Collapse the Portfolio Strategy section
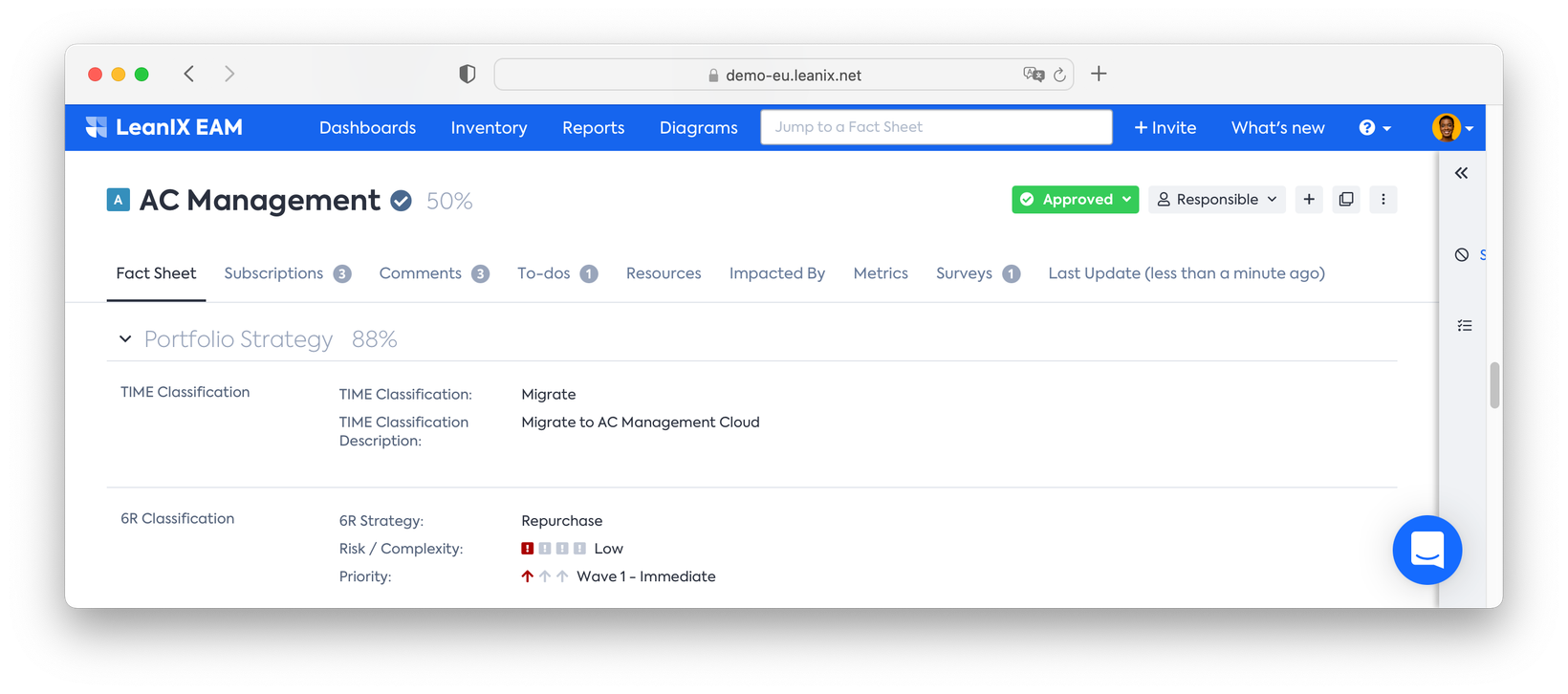 click(125, 339)
